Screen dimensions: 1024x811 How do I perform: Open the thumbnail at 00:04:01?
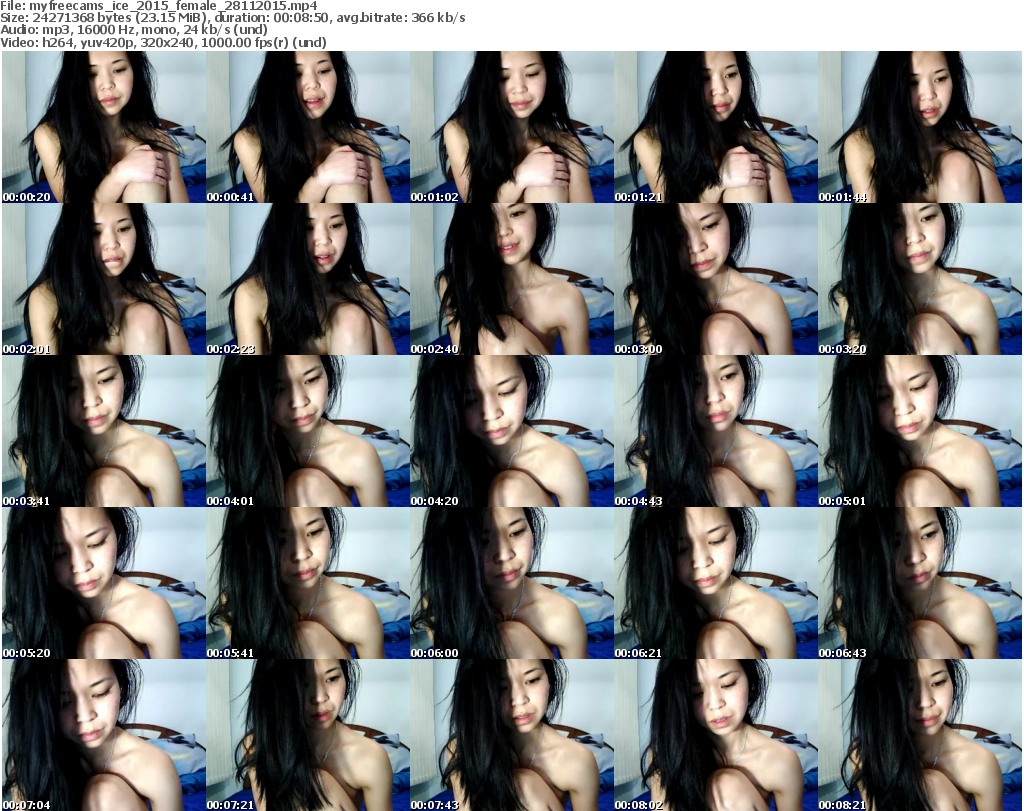click(x=308, y=431)
